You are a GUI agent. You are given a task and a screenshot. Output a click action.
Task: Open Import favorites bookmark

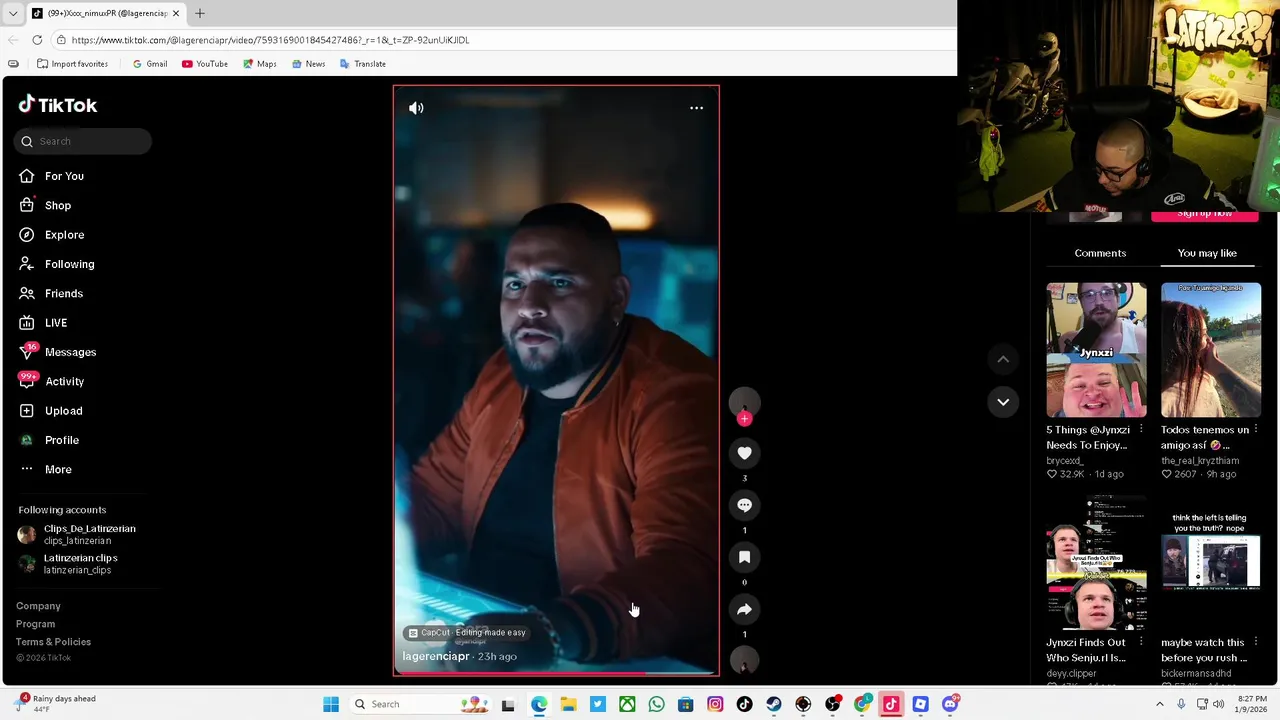coord(72,64)
